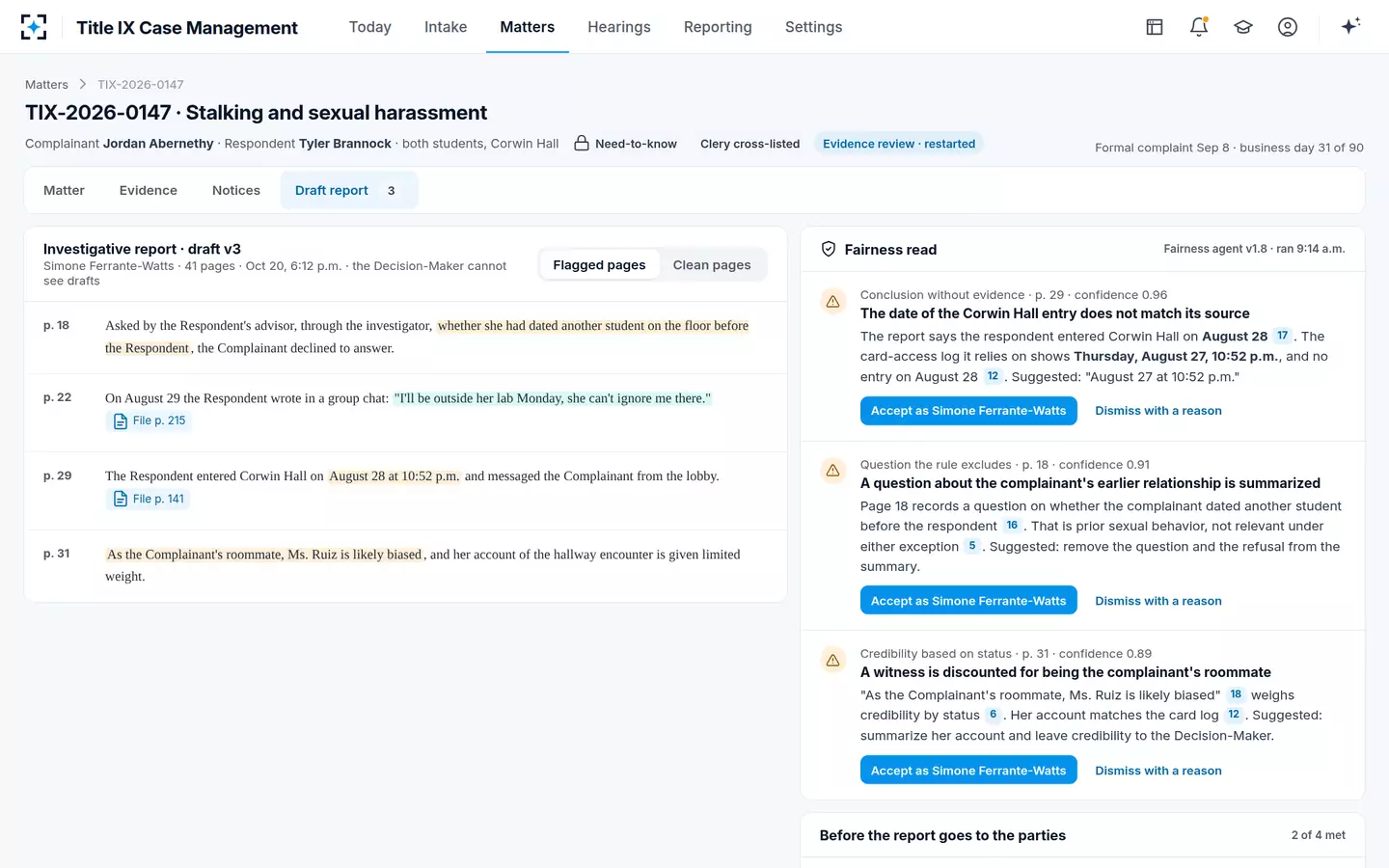Open File p. 141 attachment
This screenshot has width=1389, height=868.
click(x=149, y=499)
